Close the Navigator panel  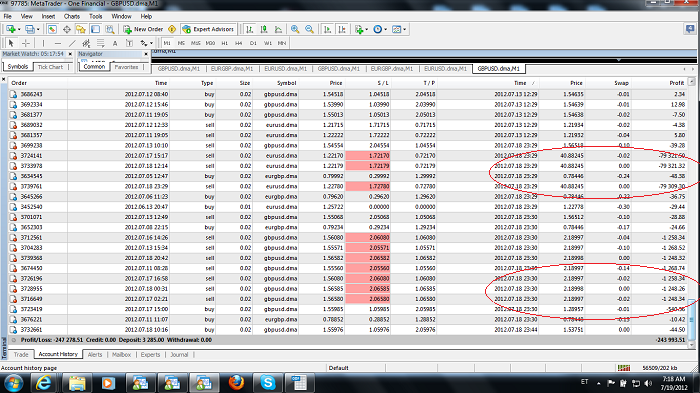point(146,54)
